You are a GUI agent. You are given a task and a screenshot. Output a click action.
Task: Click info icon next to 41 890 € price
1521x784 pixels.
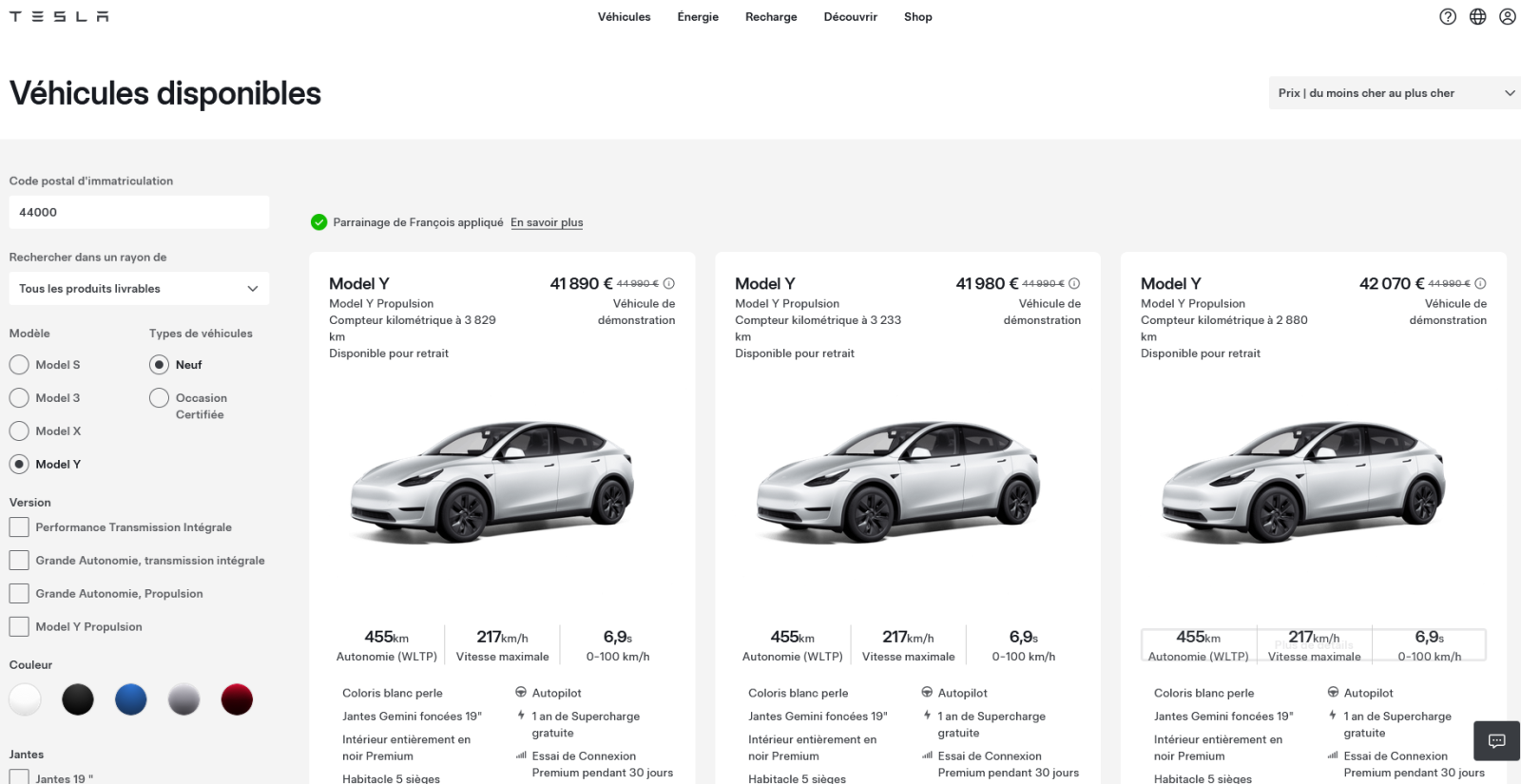(669, 283)
